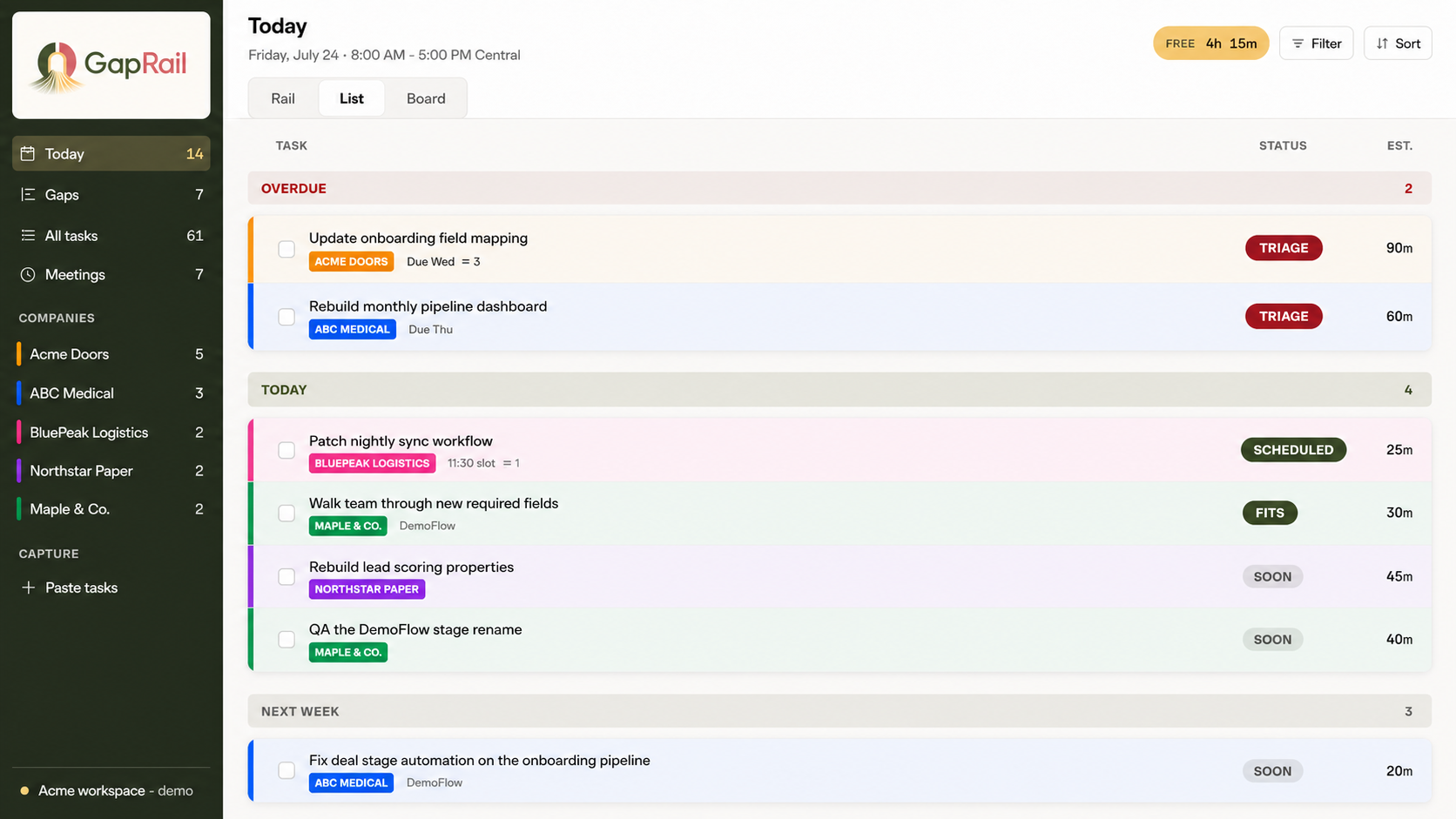This screenshot has width=1456, height=819.
Task: Collapse the TODAY section header
Action: [x=839, y=390]
